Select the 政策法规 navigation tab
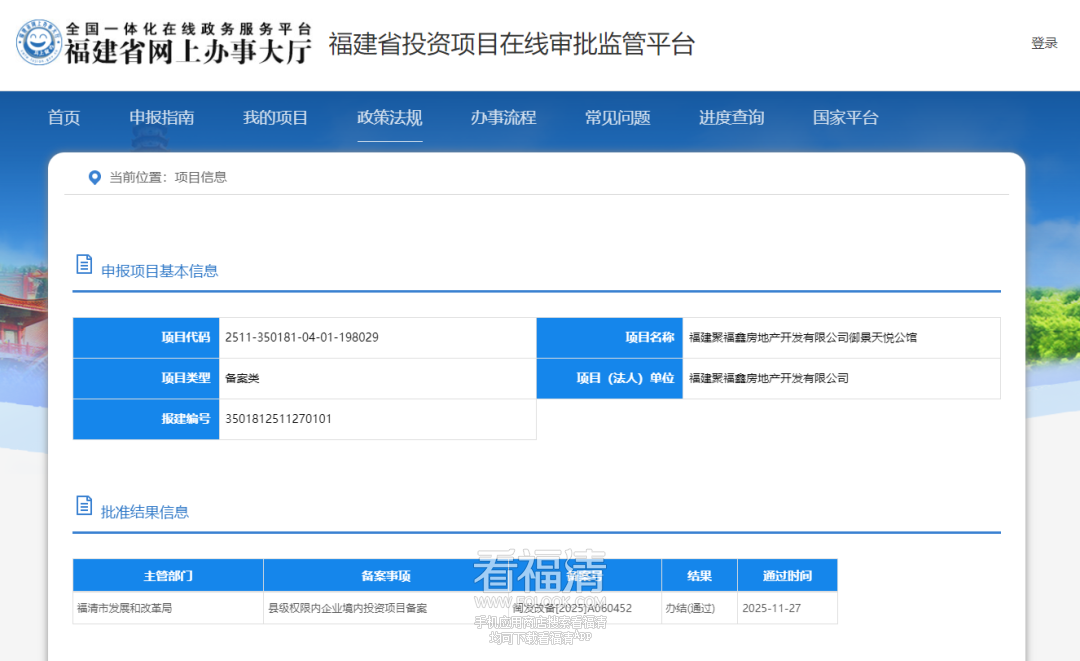 click(x=390, y=118)
